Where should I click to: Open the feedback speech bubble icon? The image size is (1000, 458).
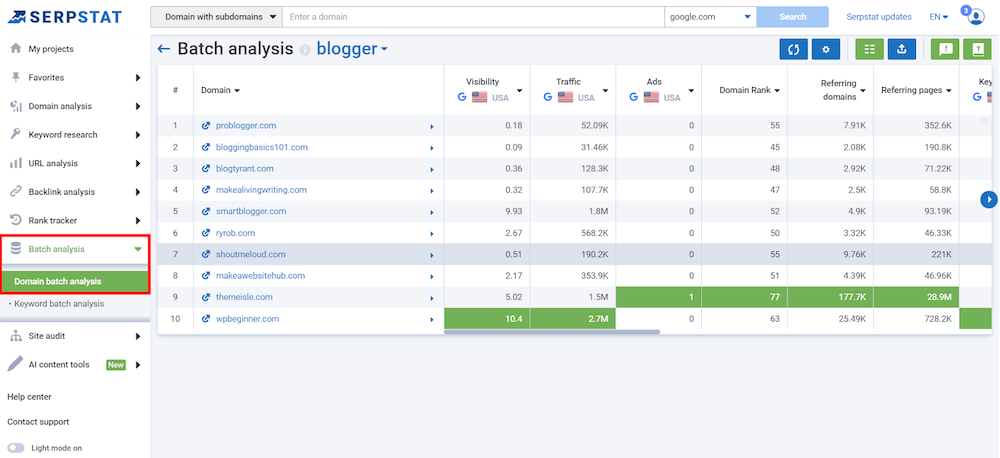[x=945, y=49]
